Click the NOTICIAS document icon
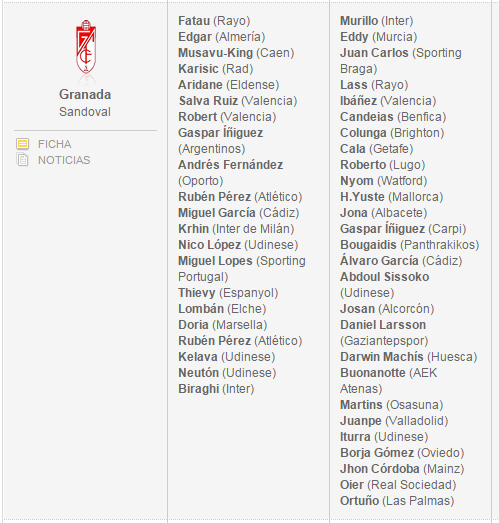499x523 pixels. tap(22, 160)
